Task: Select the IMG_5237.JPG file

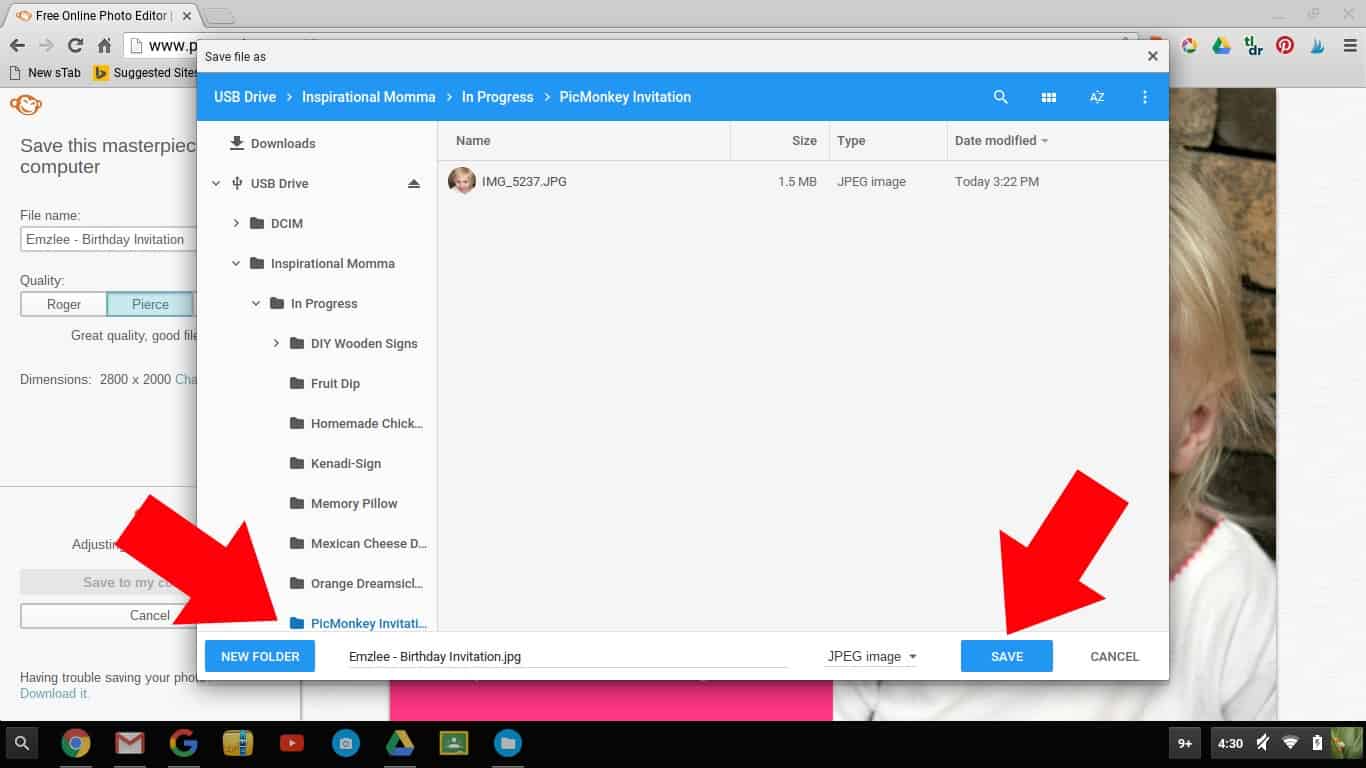Action: [523, 182]
